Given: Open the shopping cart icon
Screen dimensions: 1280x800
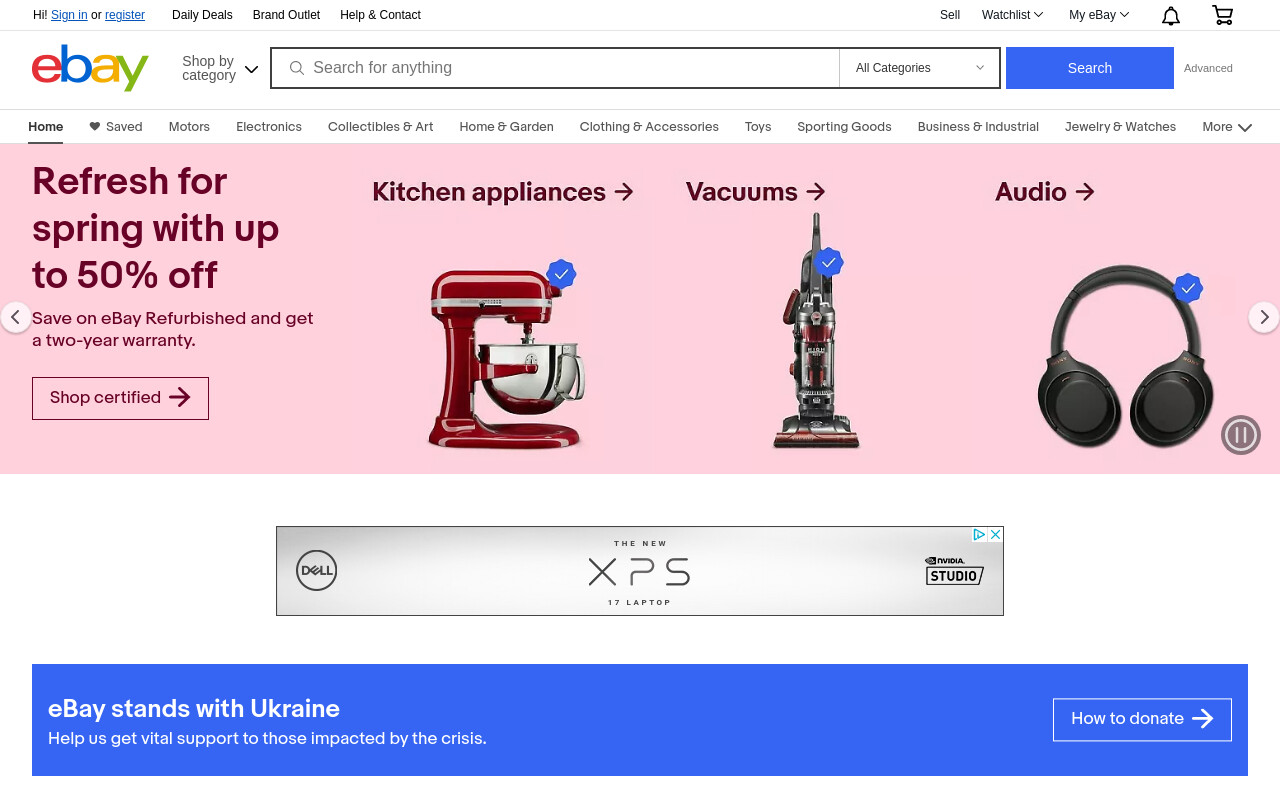Looking at the screenshot, I should click(x=1222, y=15).
